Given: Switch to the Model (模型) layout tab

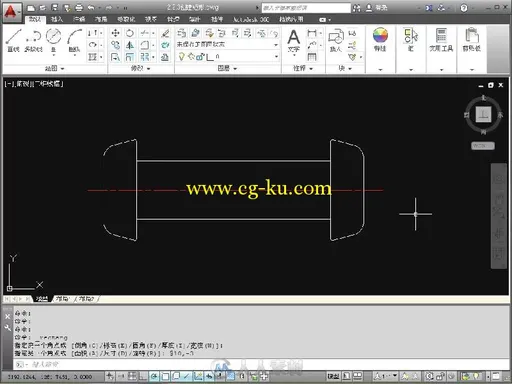Looking at the screenshot, I should click(x=42, y=299).
